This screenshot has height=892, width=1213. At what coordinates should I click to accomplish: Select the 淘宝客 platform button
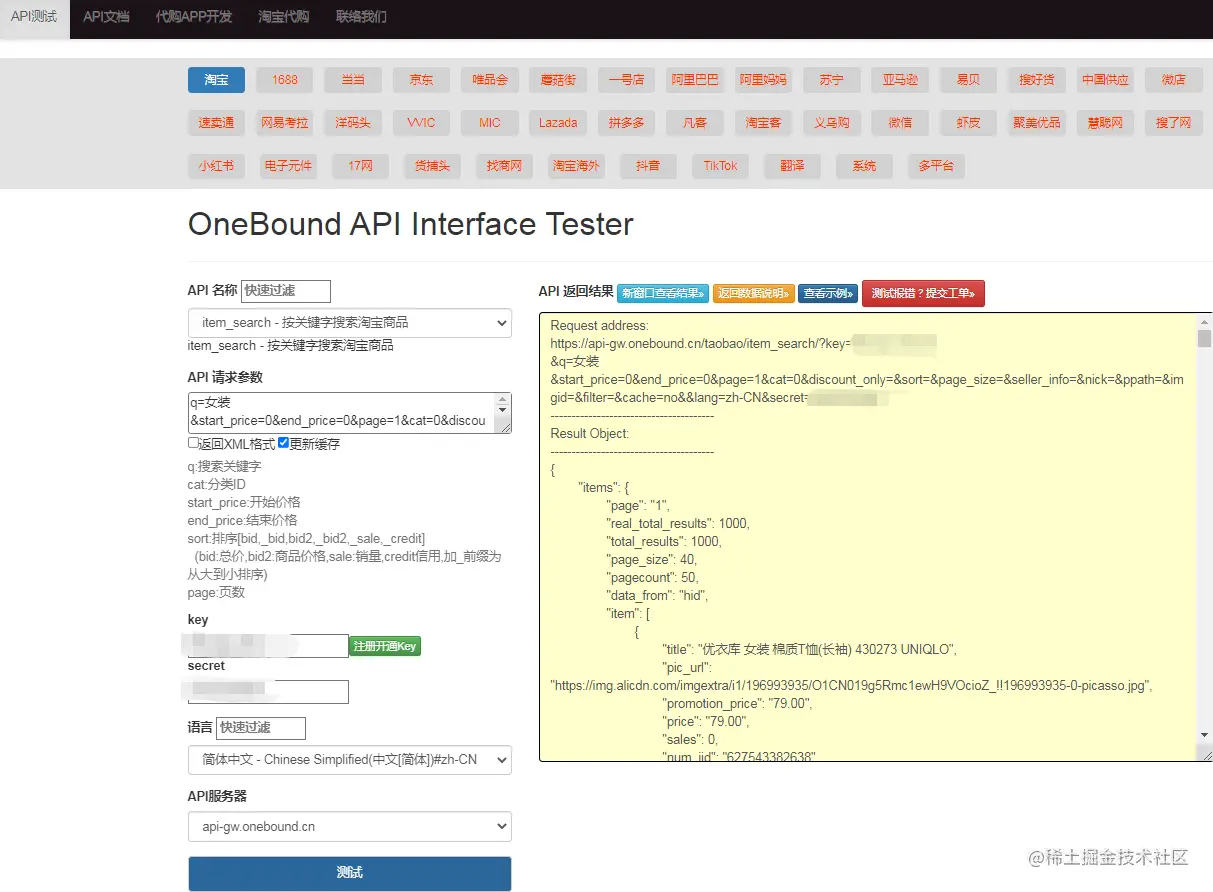[x=763, y=123]
